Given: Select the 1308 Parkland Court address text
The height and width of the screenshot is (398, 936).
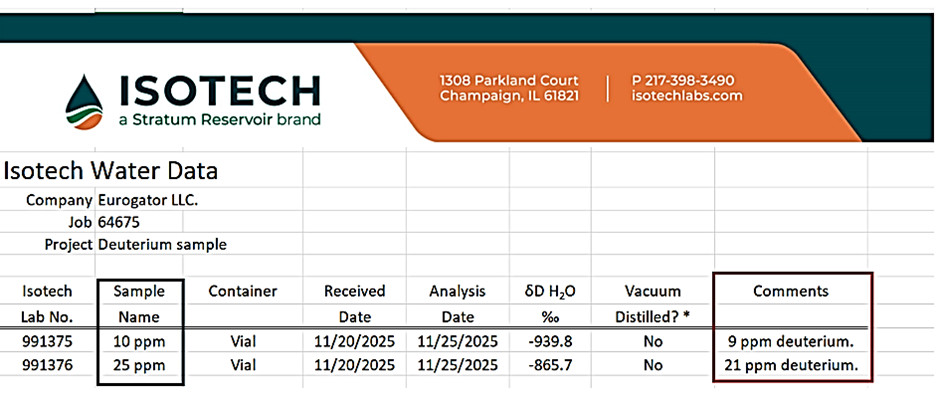Looking at the screenshot, I should [x=509, y=80].
